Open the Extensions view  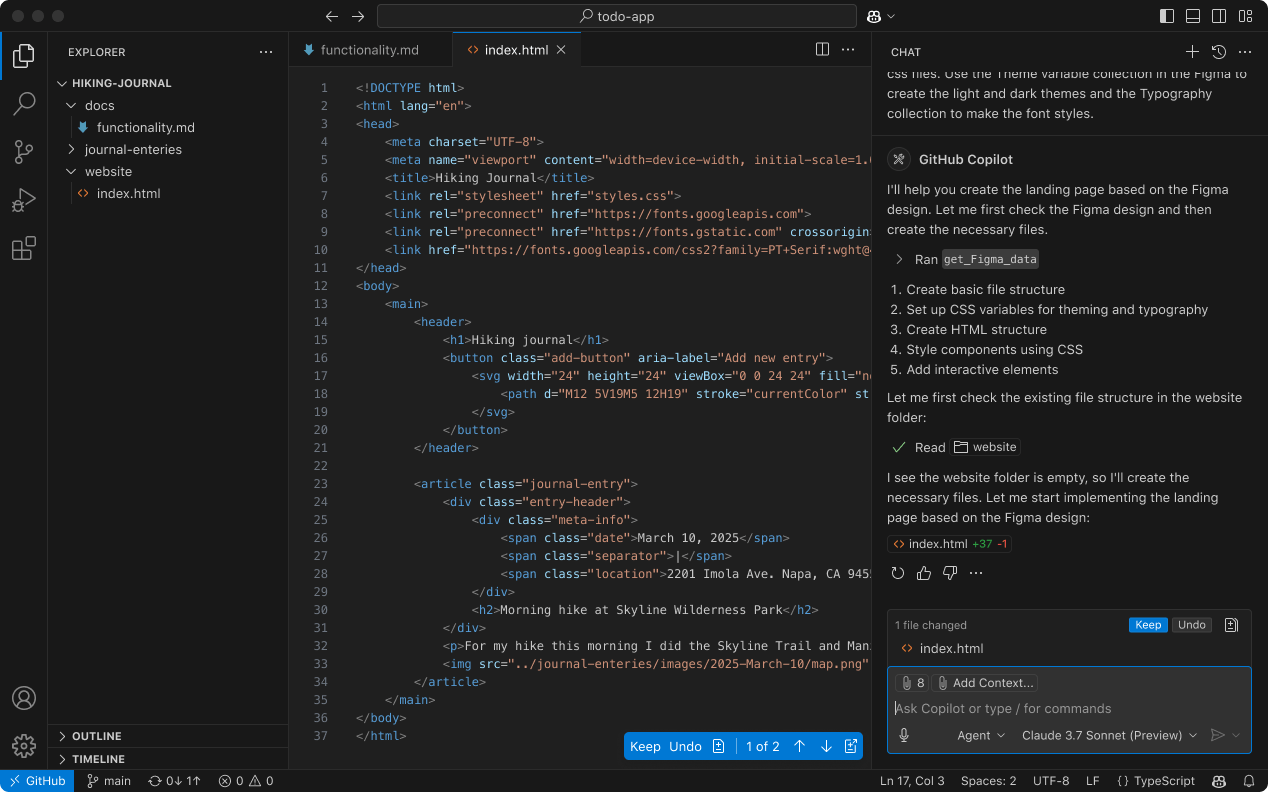coord(24,248)
